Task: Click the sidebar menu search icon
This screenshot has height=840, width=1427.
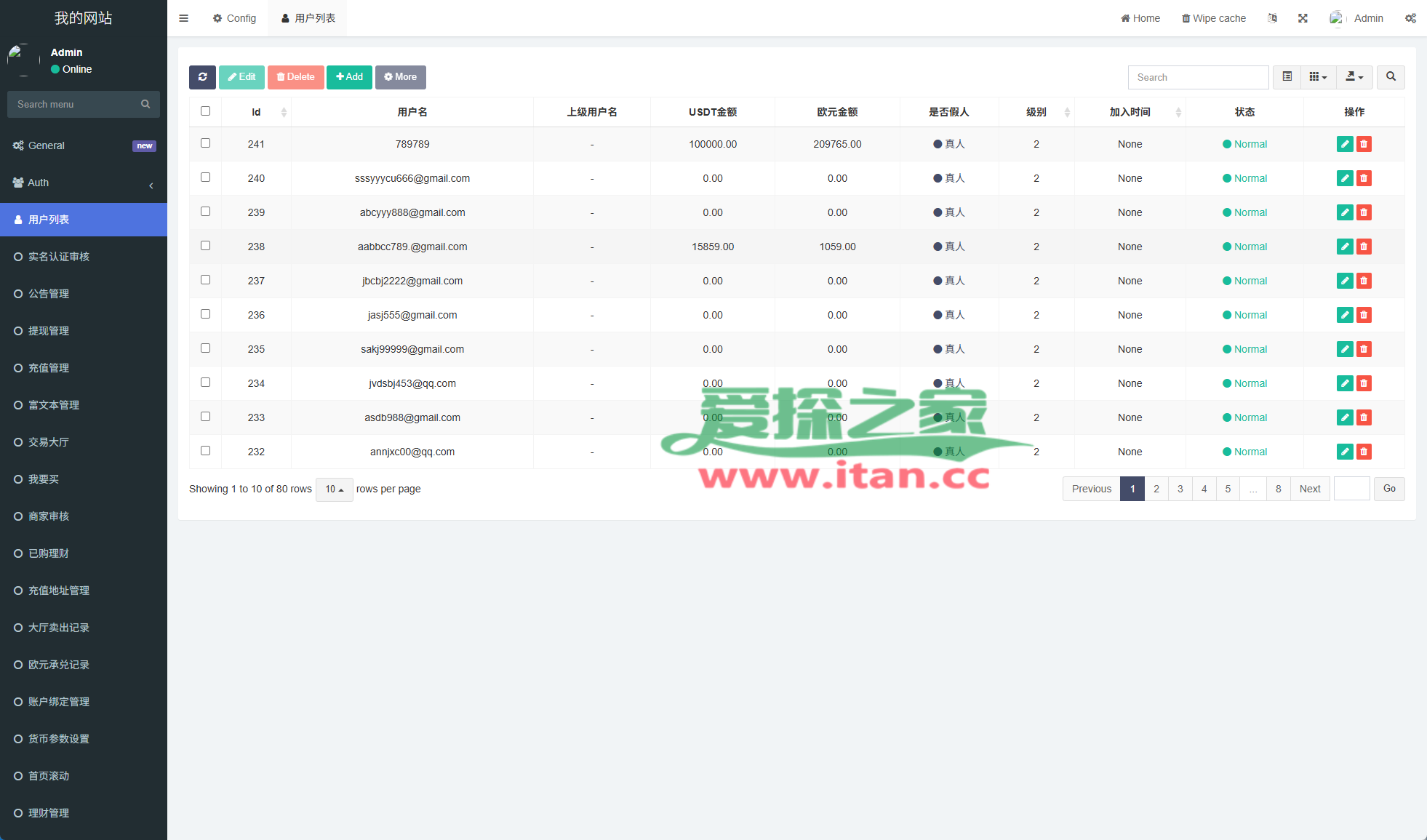Action: (145, 104)
